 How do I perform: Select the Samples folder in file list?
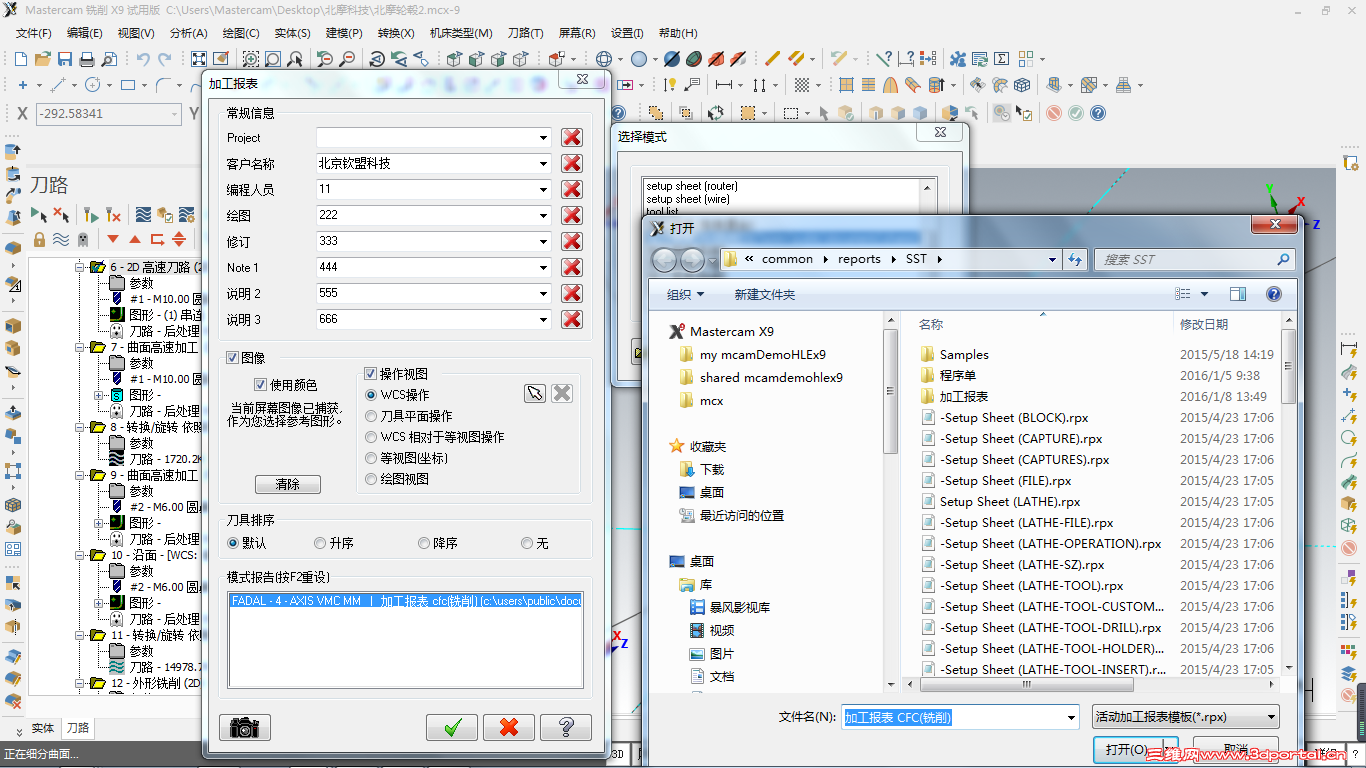[x=964, y=354]
